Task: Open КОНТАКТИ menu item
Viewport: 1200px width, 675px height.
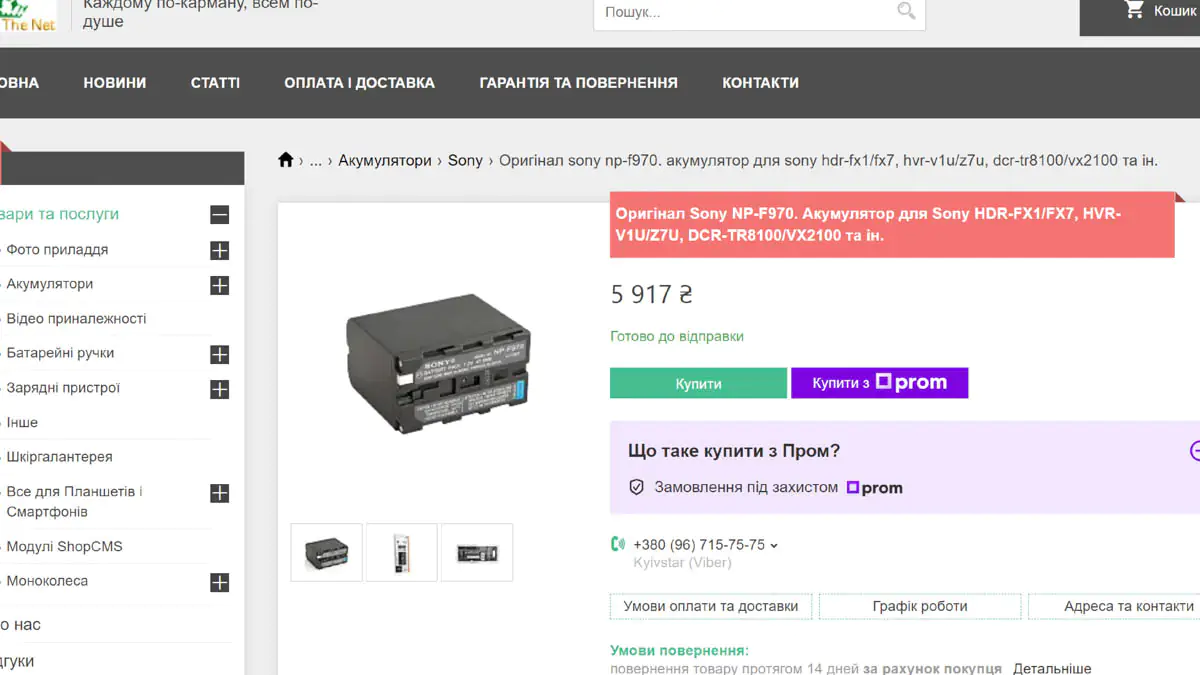Action: (x=761, y=83)
